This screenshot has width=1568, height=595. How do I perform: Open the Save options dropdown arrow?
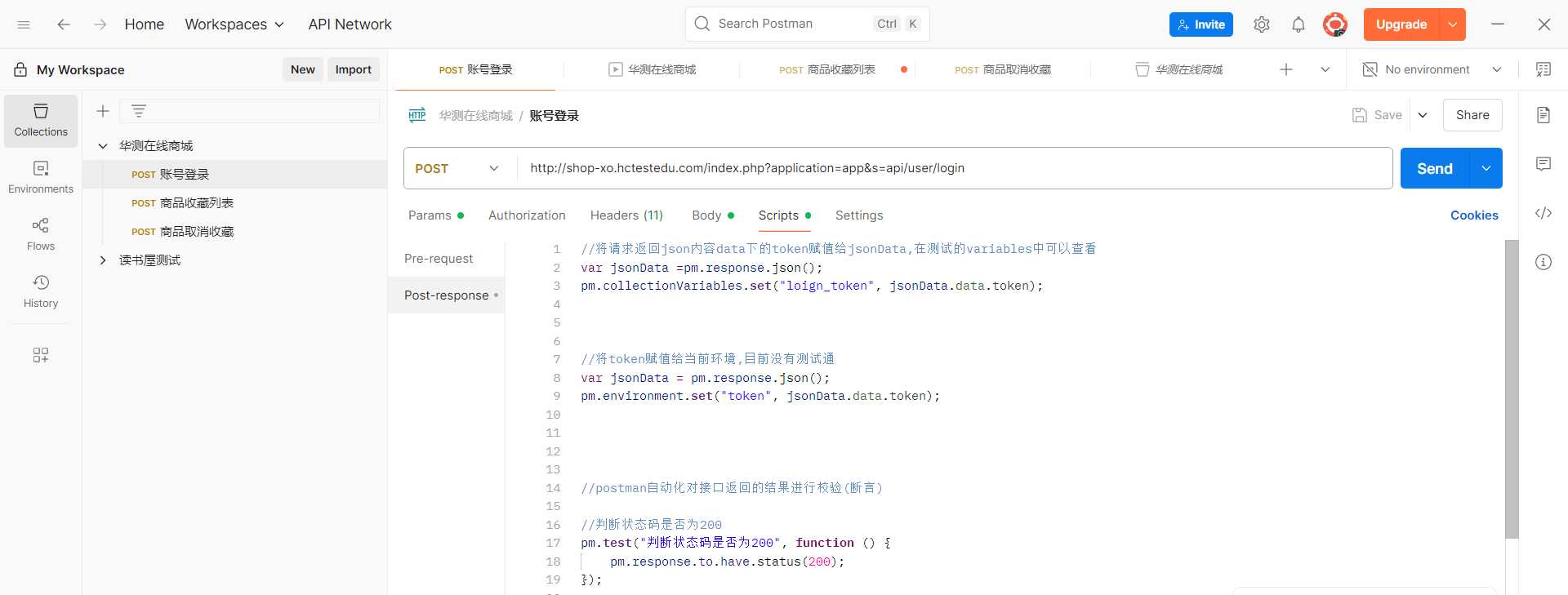coord(1423,115)
